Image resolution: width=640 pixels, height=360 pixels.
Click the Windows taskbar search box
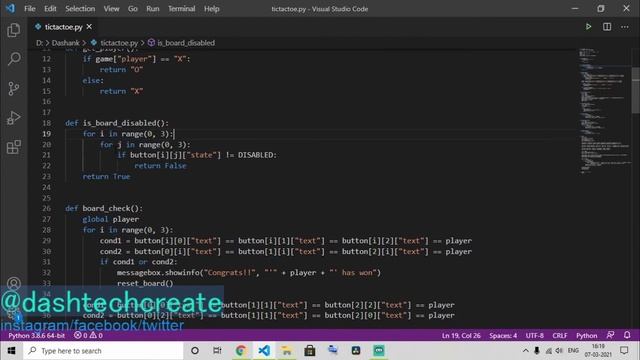[x=103, y=351]
